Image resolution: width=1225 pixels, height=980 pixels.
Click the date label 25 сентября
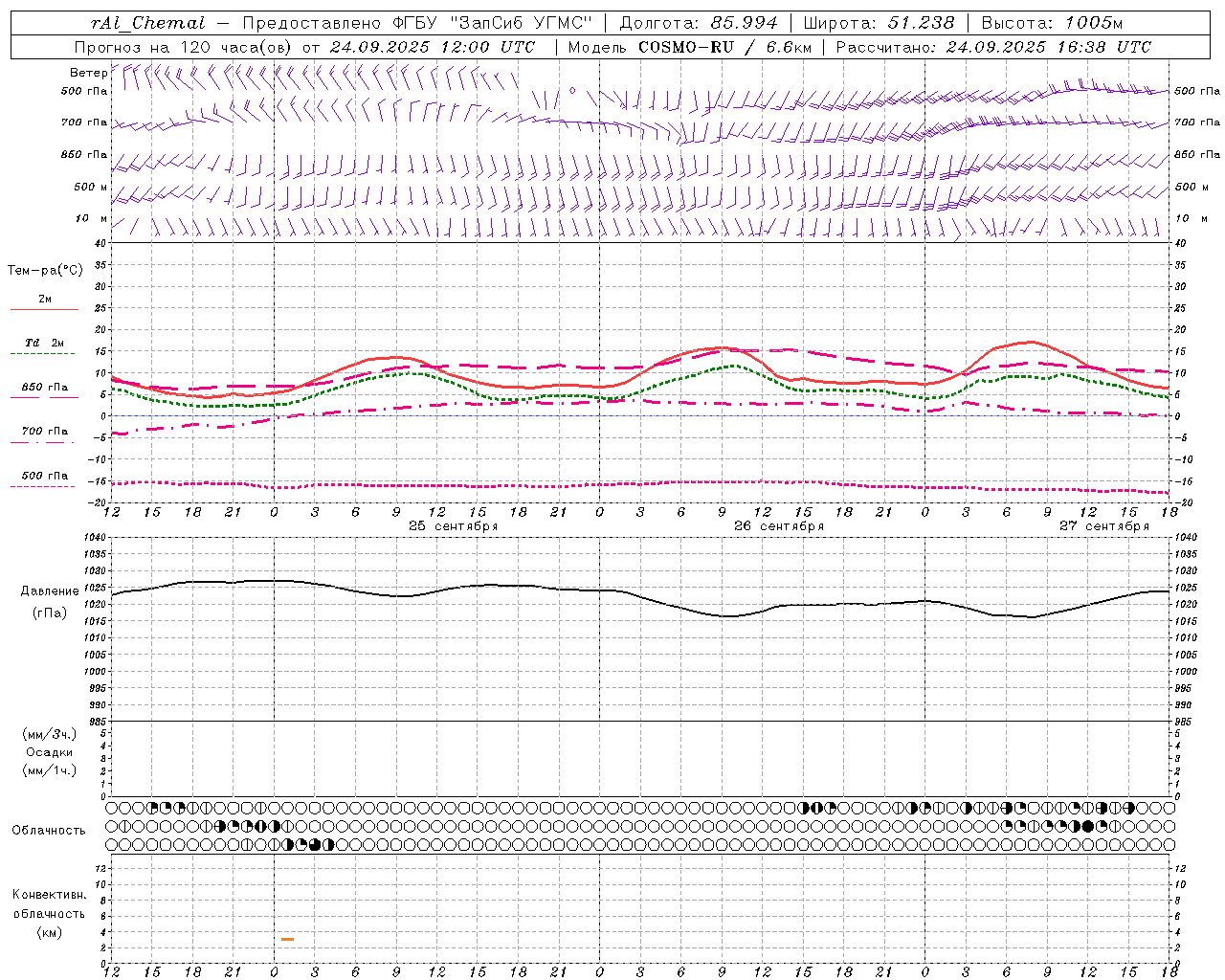coord(453,526)
